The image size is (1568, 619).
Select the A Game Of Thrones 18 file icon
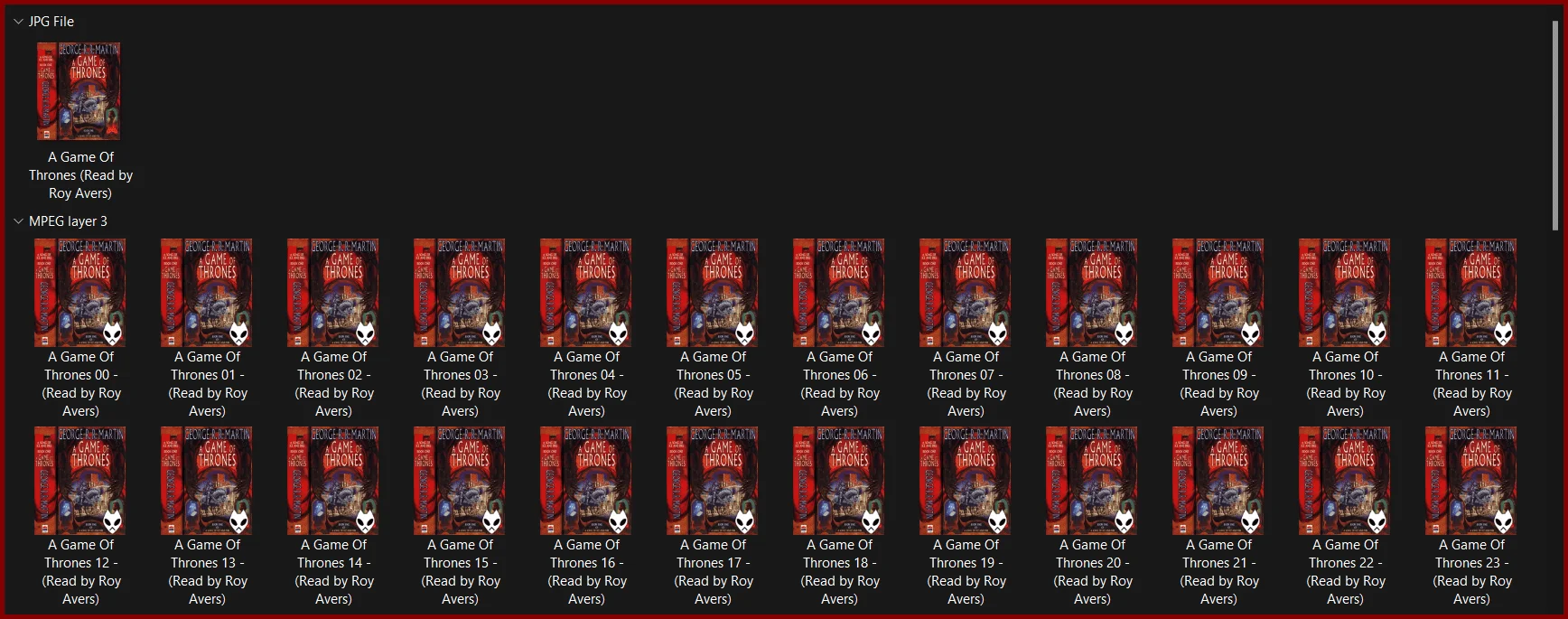[839, 481]
